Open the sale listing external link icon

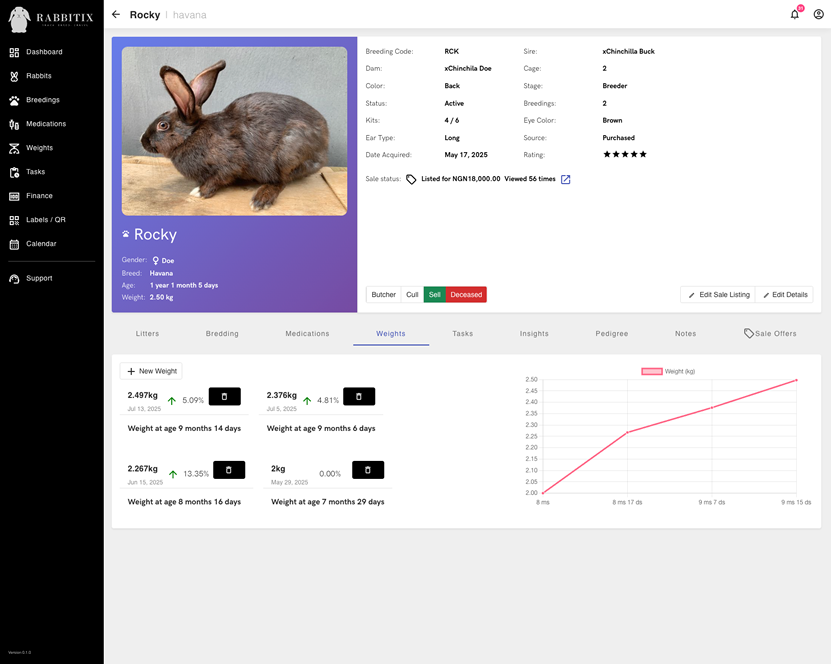point(565,179)
